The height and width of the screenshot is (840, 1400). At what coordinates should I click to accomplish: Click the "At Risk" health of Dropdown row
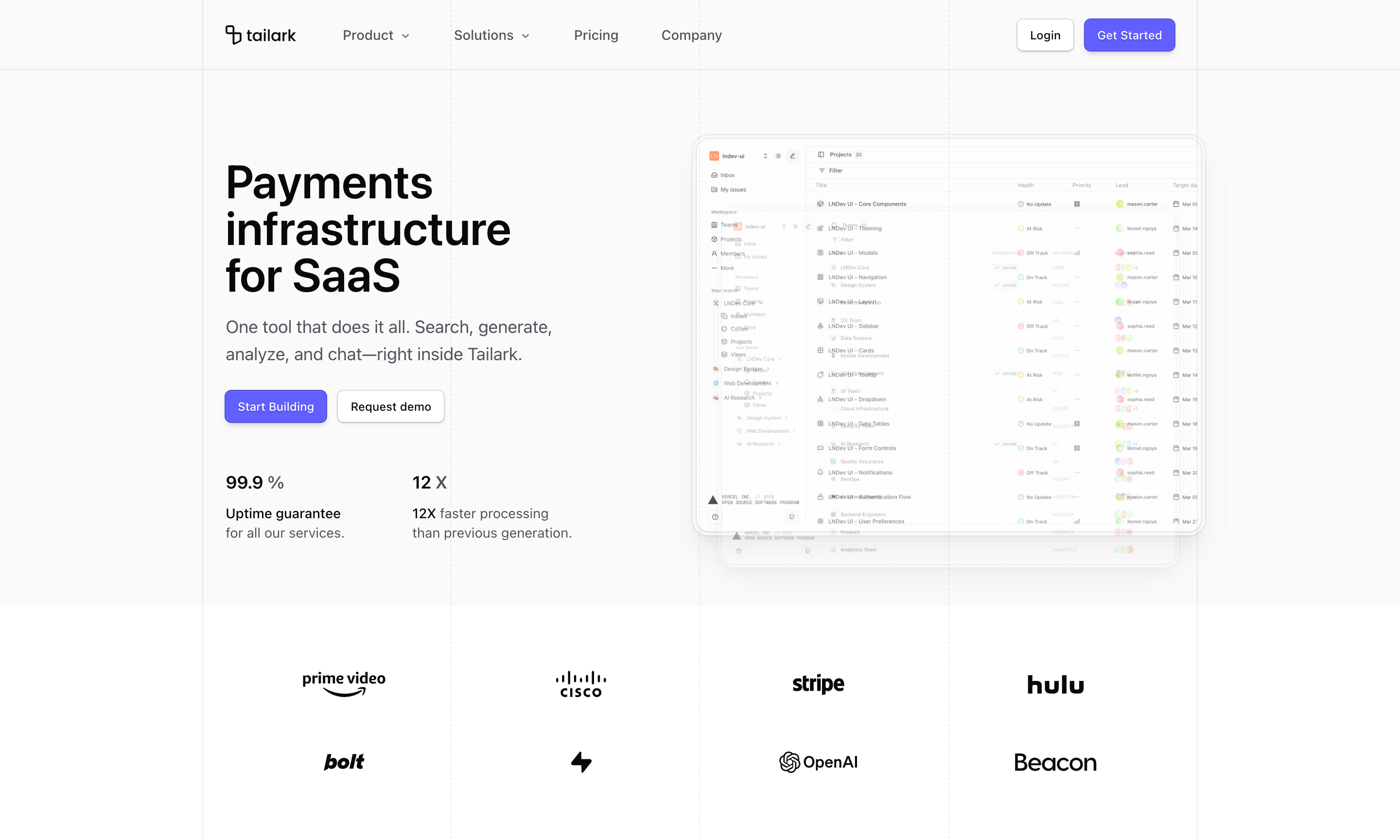click(1030, 399)
